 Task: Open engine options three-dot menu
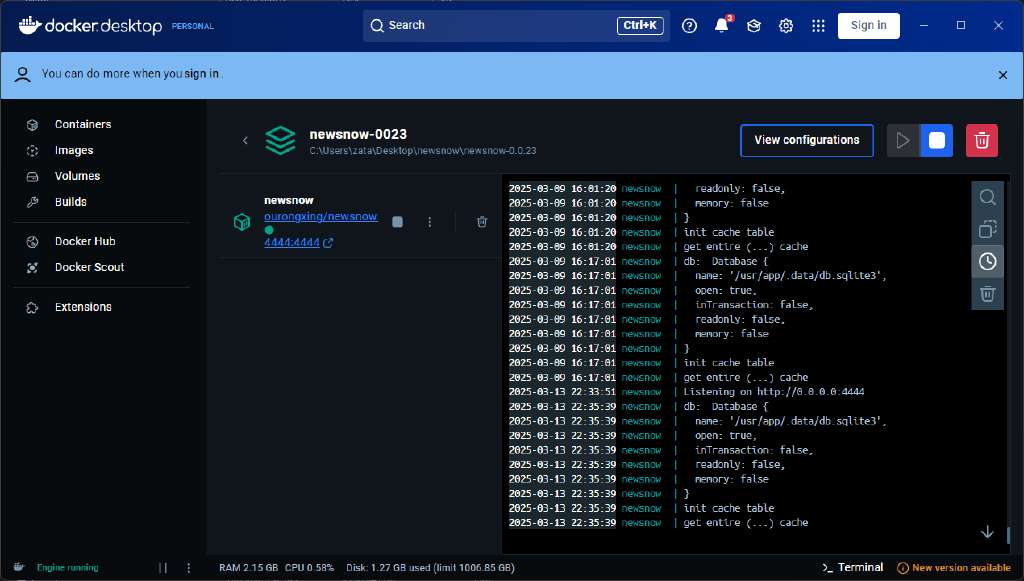tap(189, 568)
